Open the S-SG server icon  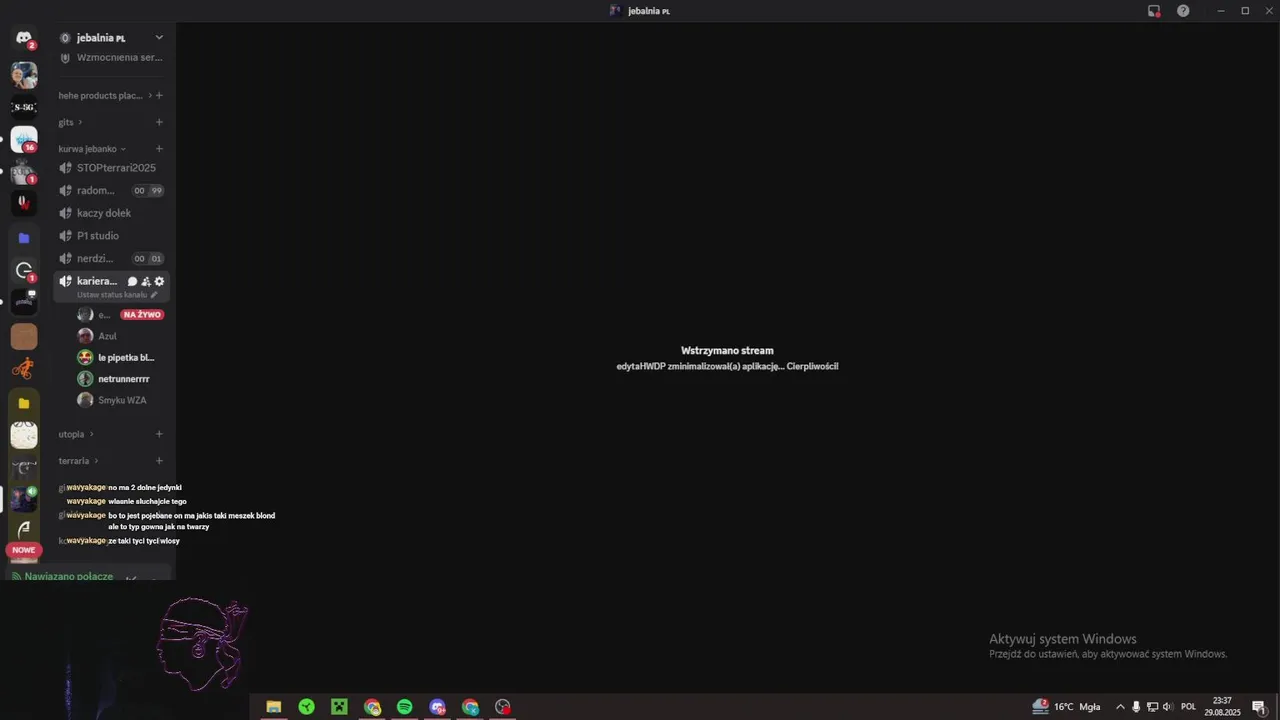point(24,107)
